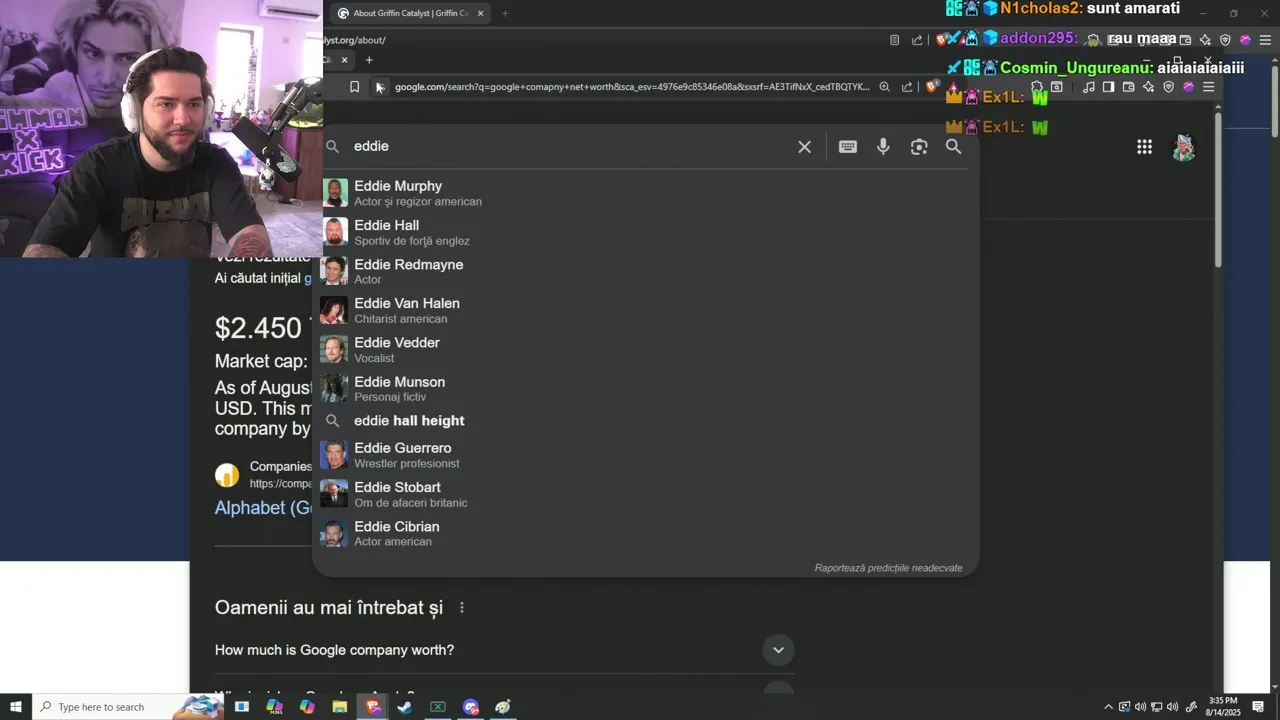Screen dimensions: 1280x720
Task: Choose the Eddie Cibrian suggestion
Action: click(x=645, y=533)
